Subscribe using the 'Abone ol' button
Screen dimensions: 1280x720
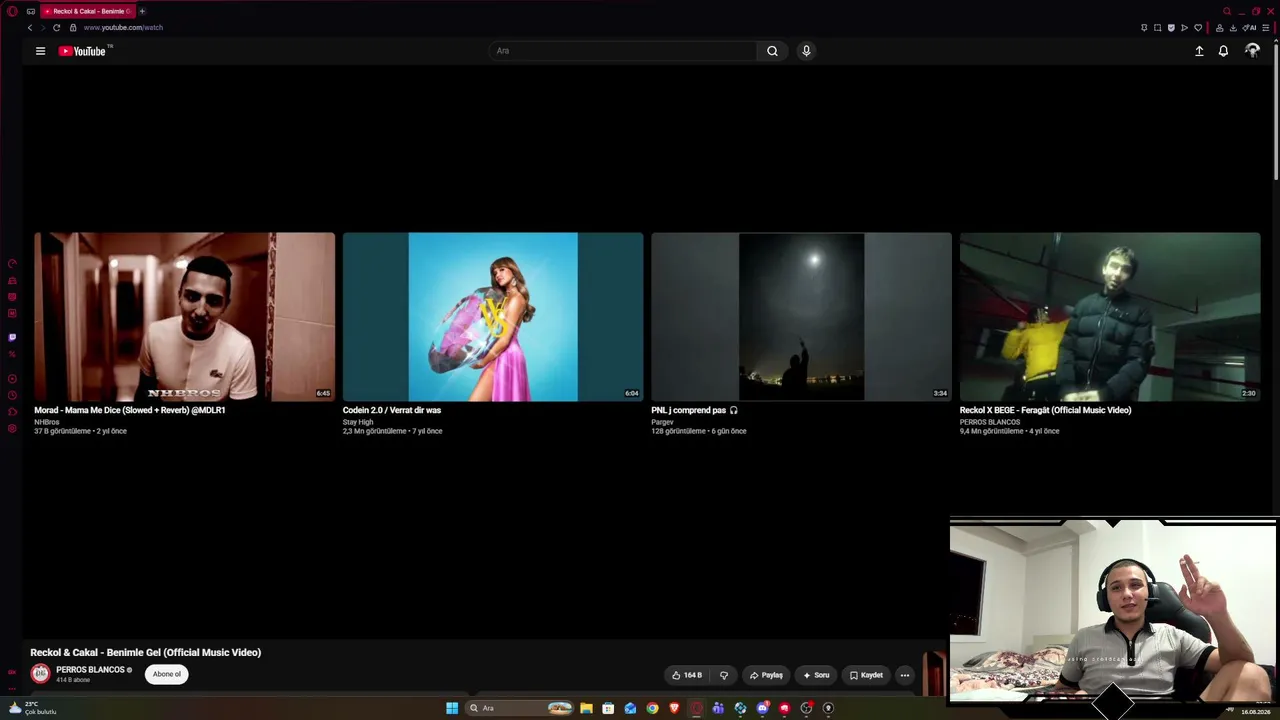(167, 674)
